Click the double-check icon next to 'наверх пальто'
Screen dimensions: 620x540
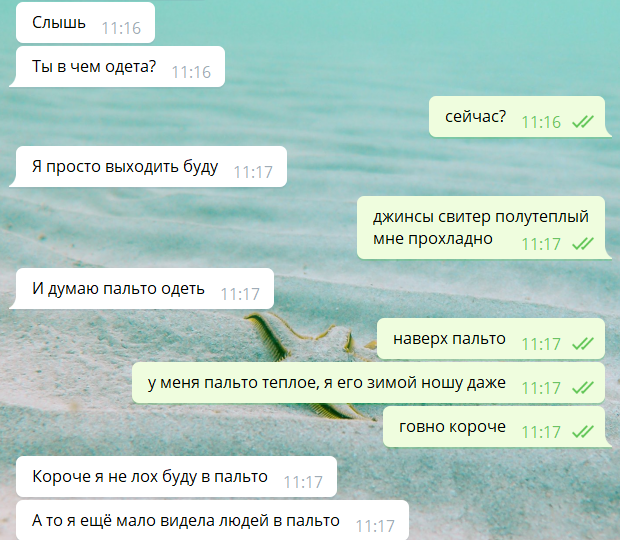[583, 344]
